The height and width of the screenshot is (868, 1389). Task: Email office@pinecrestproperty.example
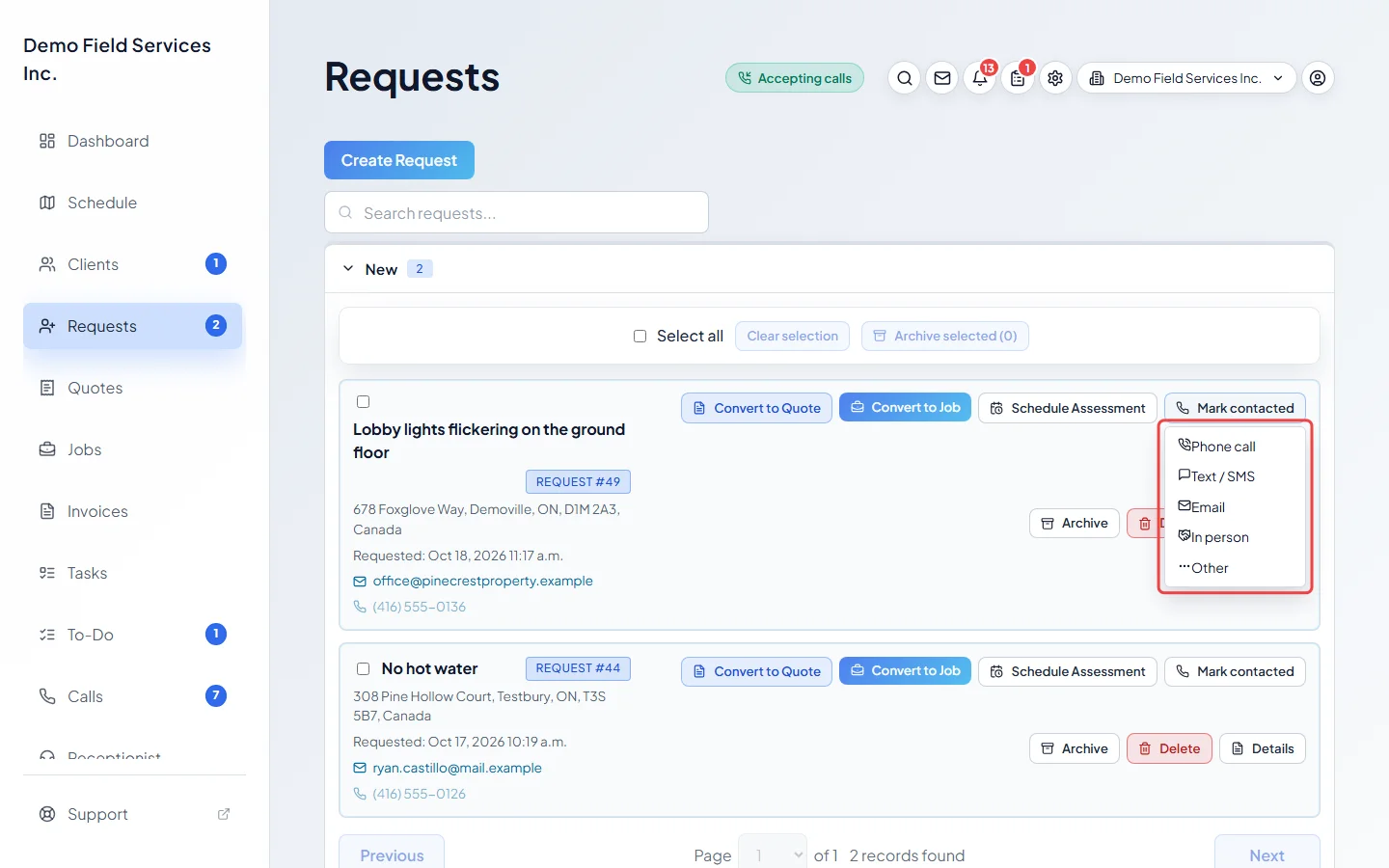(x=482, y=581)
